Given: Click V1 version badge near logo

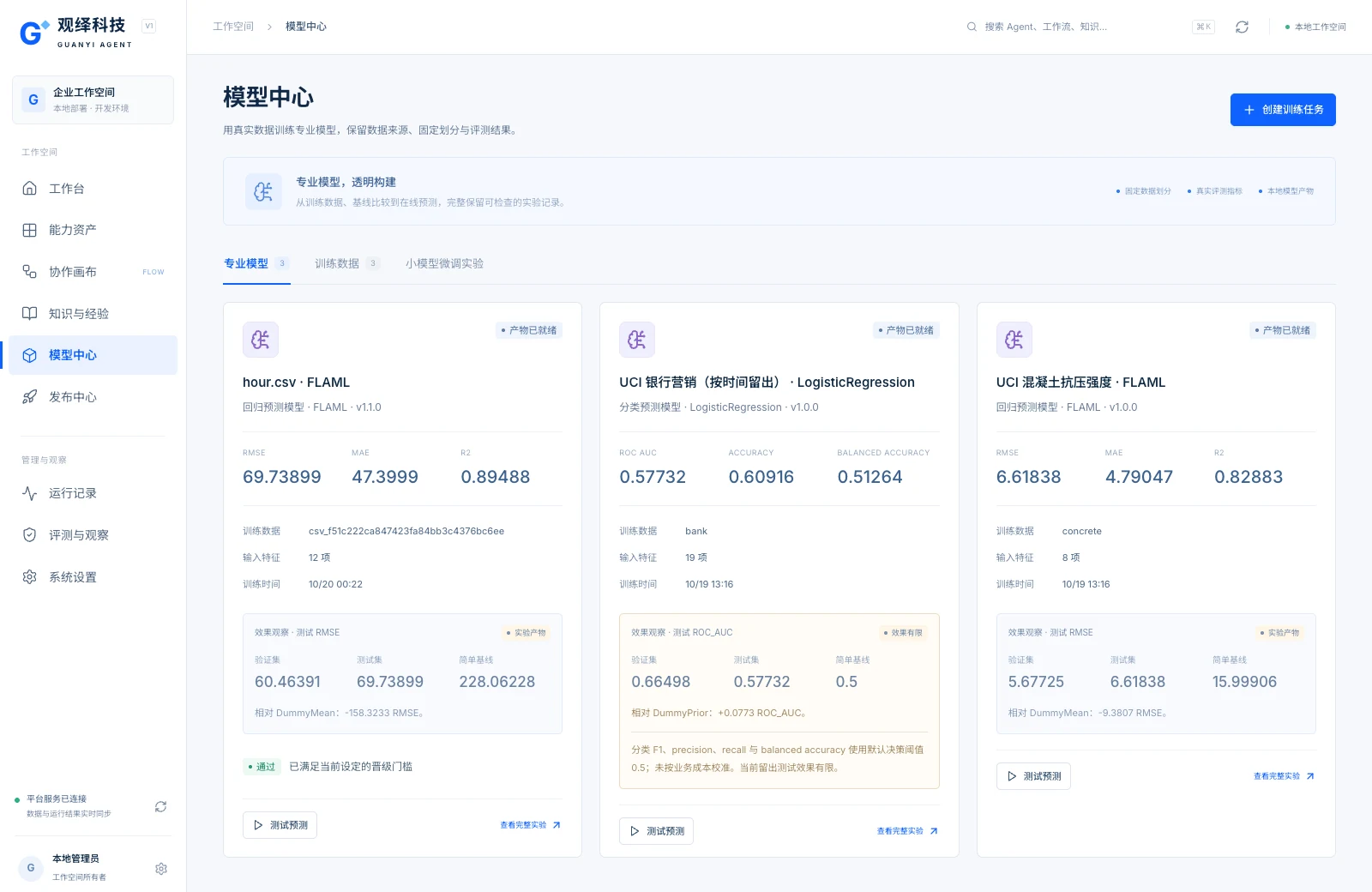Looking at the screenshot, I should (149, 27).
